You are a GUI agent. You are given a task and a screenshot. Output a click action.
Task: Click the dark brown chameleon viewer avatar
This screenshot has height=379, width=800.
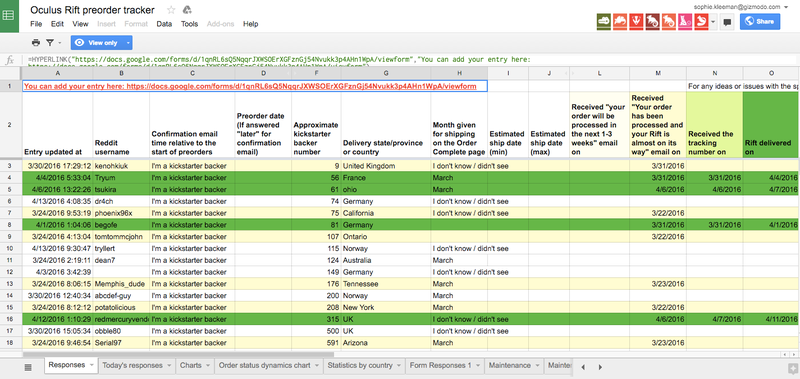pyautogui.click(x=652, y=21)
